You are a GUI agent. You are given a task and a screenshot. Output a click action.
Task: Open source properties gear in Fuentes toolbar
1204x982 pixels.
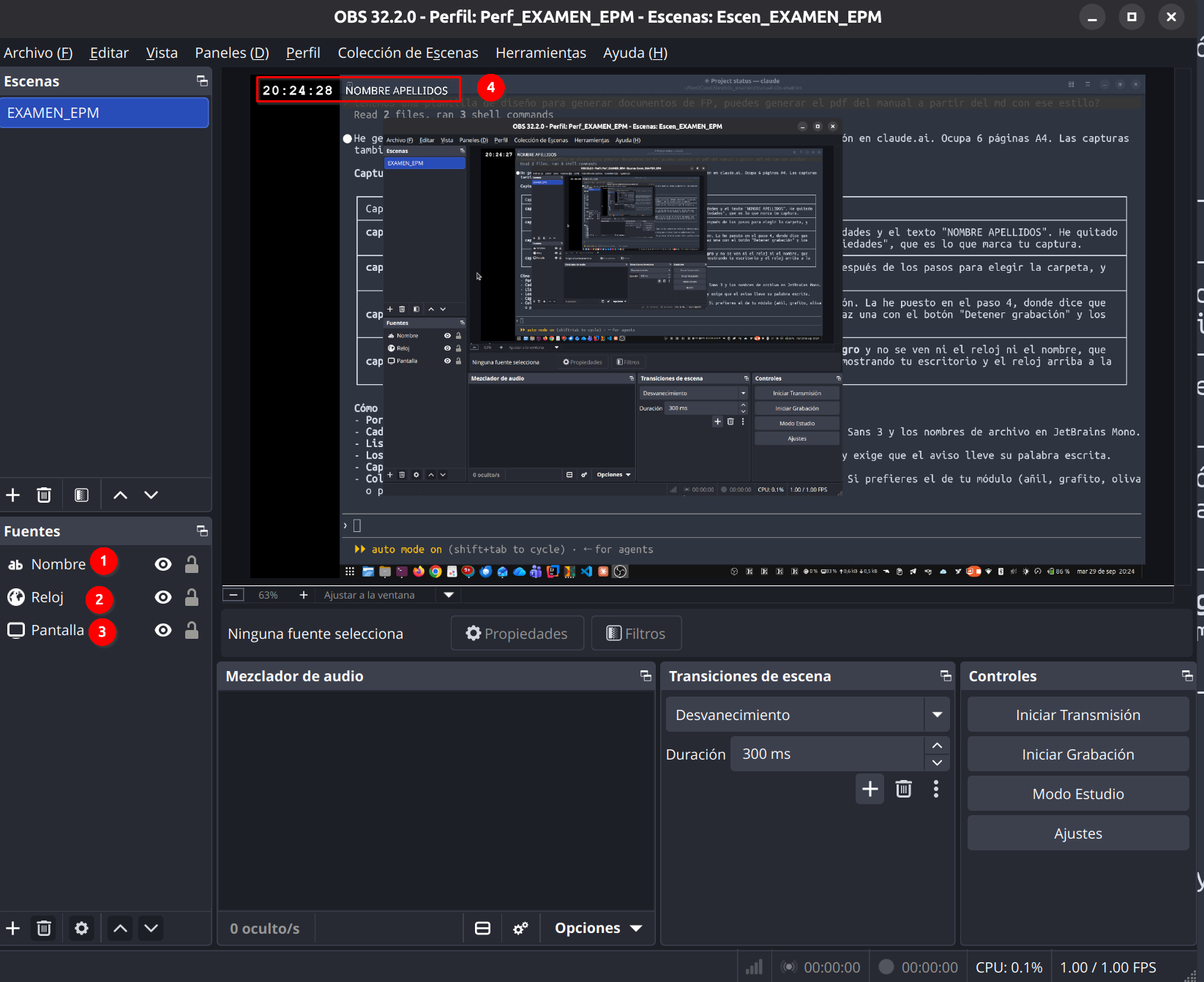click(81, 929)
